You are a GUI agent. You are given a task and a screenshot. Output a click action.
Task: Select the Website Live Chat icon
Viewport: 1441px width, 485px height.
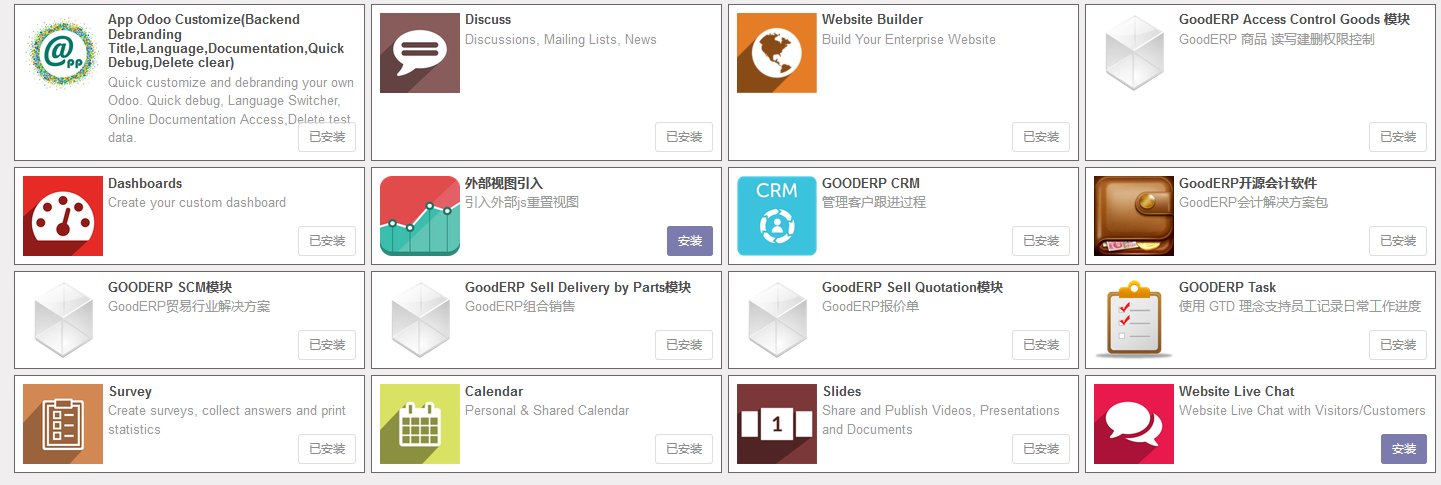pos(1134,424)
